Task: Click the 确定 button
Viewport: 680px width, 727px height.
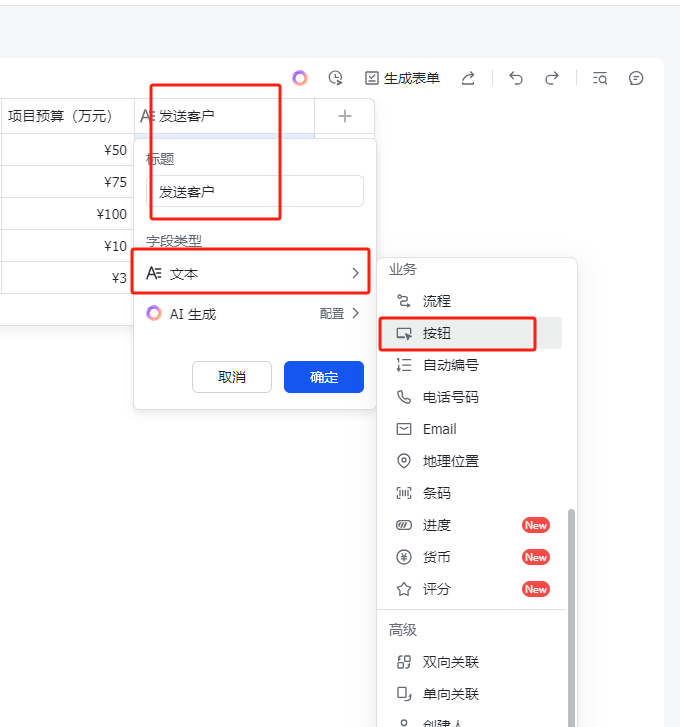Action: pyautogui.click(x=324, y=377)
